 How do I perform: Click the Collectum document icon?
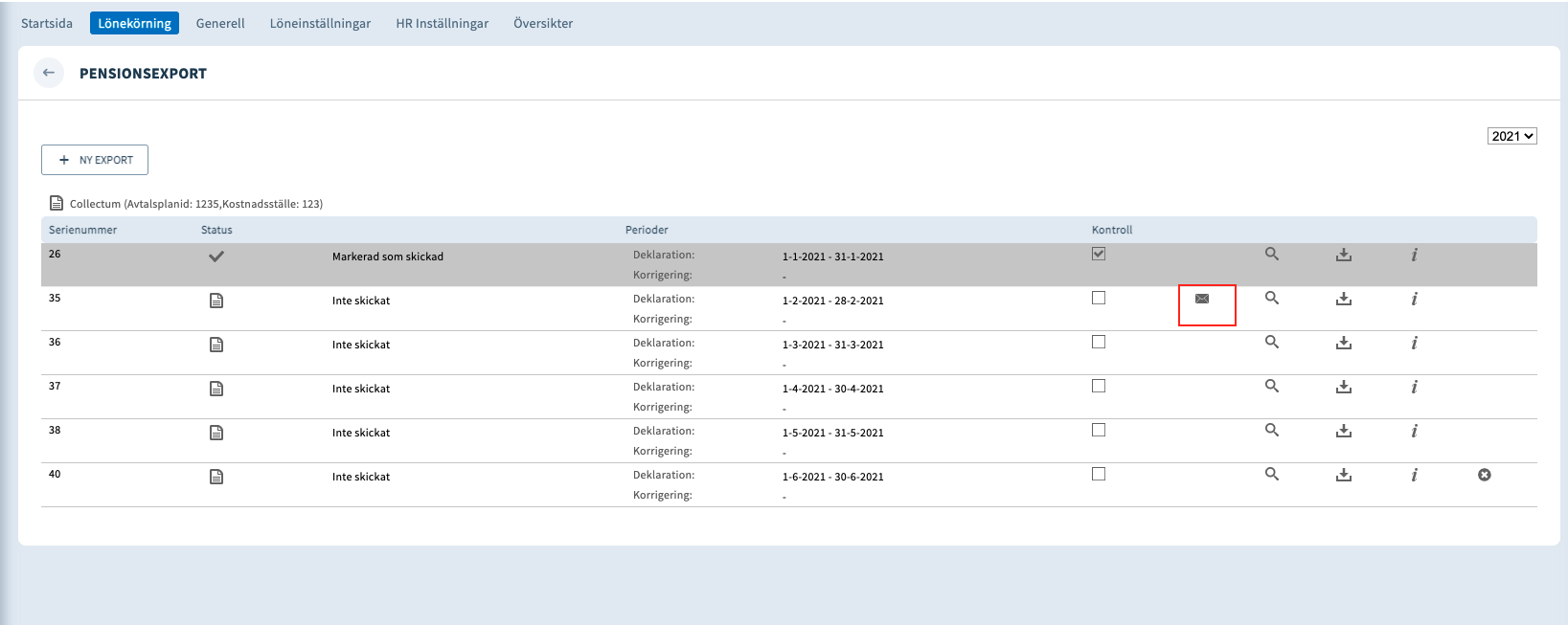57,203
